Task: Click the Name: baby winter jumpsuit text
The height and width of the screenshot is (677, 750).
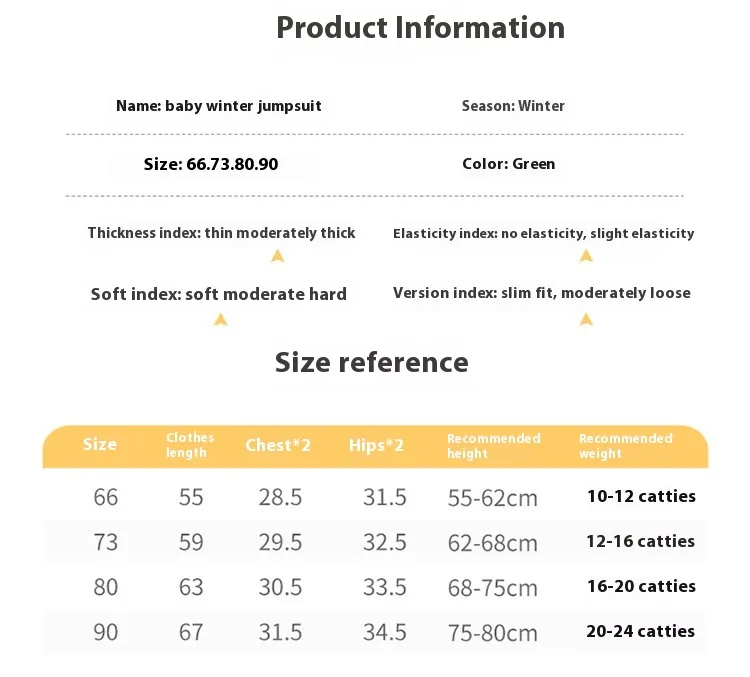Action: [219, 106]
